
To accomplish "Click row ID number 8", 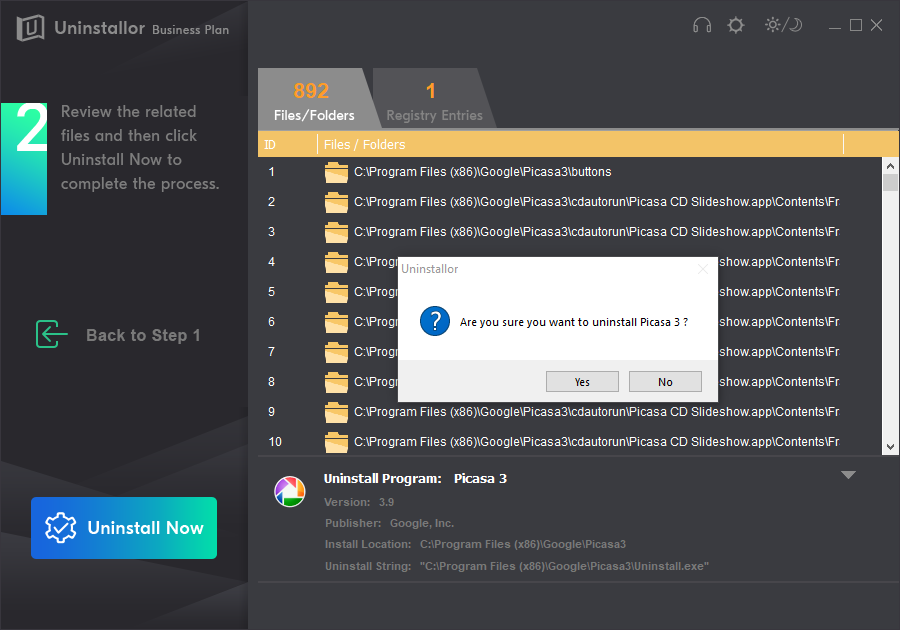I will pyautogui.click(x=271, y=382).
